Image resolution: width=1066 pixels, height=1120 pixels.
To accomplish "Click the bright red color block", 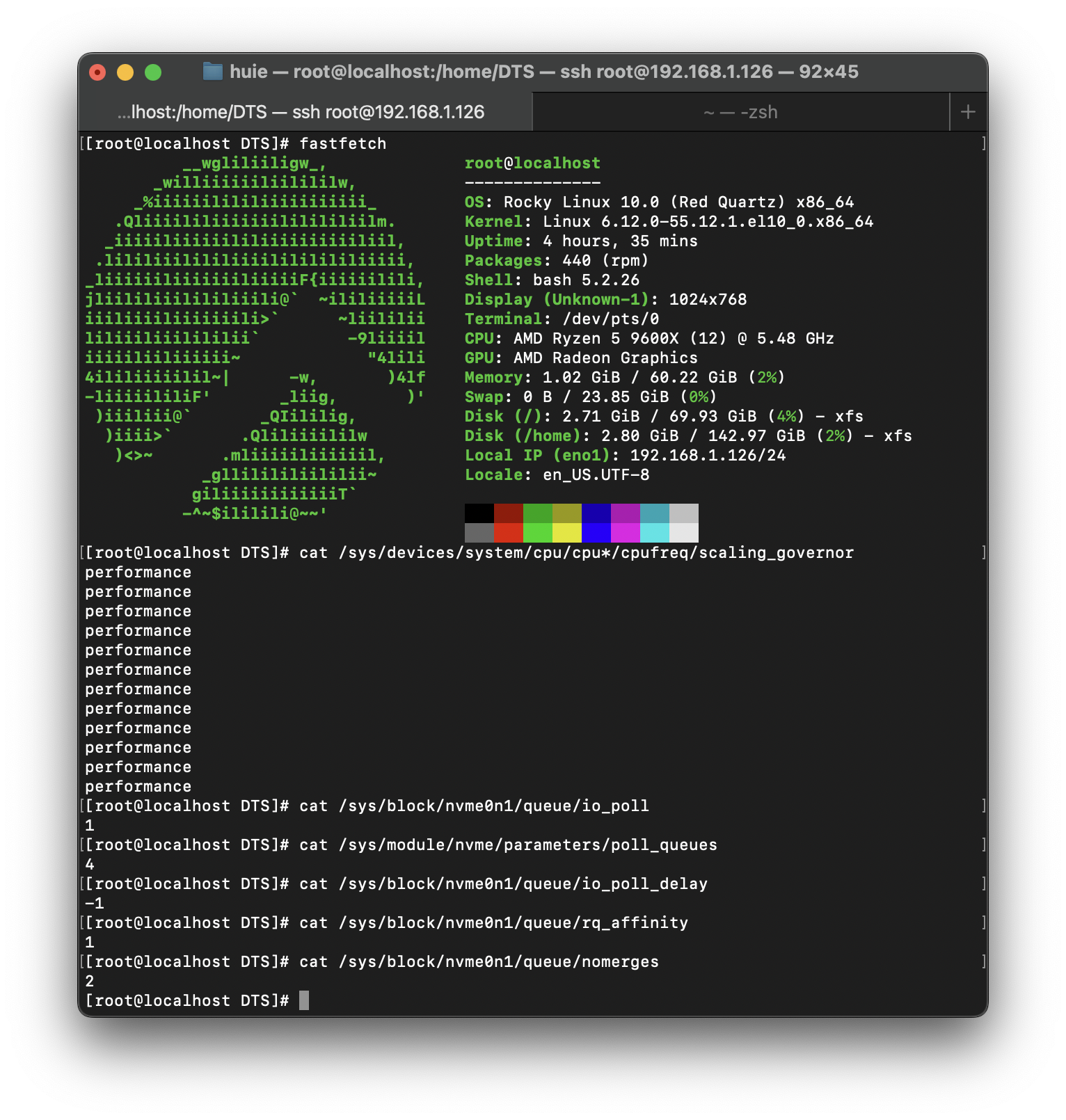I will click(x=508, y=533).
